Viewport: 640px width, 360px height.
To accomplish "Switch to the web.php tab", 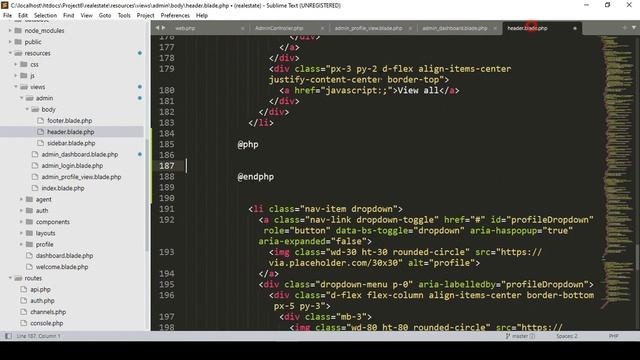I will 185,28.
